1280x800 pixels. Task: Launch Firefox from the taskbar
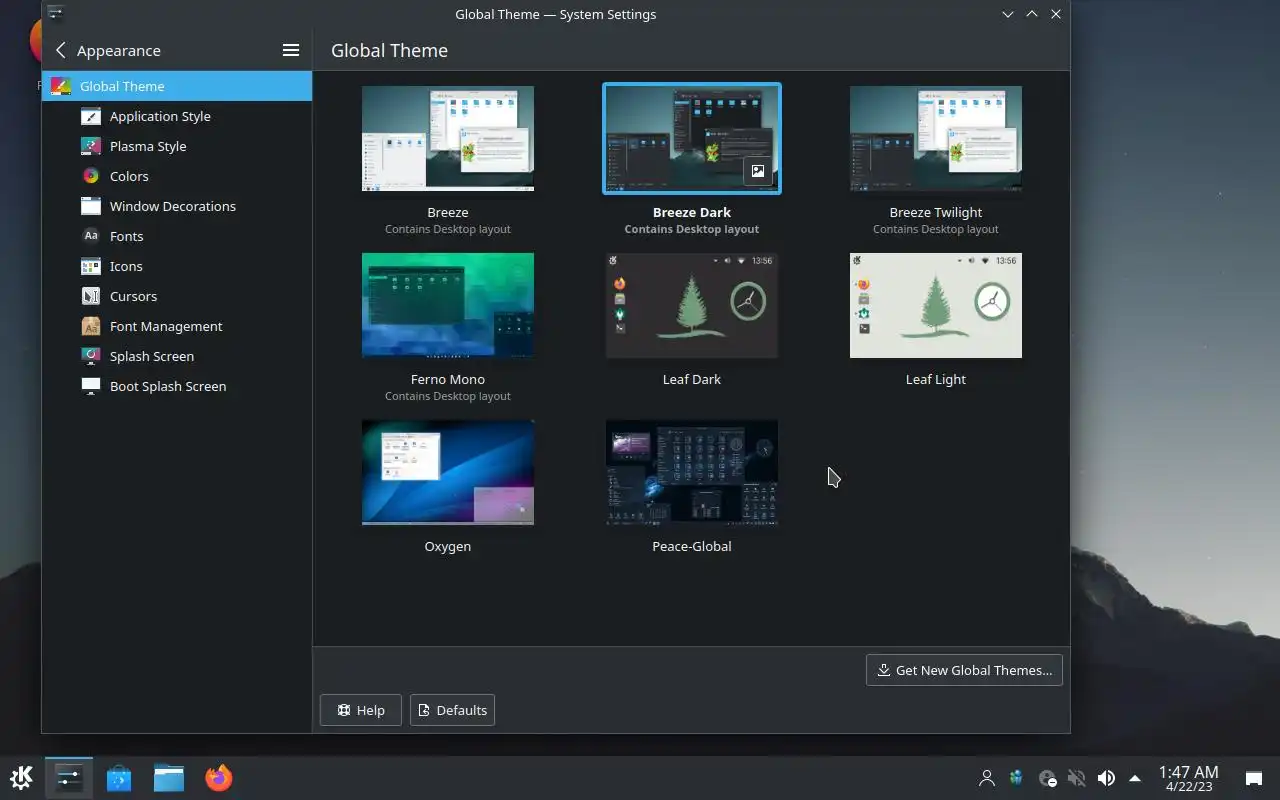pos(219,777)
